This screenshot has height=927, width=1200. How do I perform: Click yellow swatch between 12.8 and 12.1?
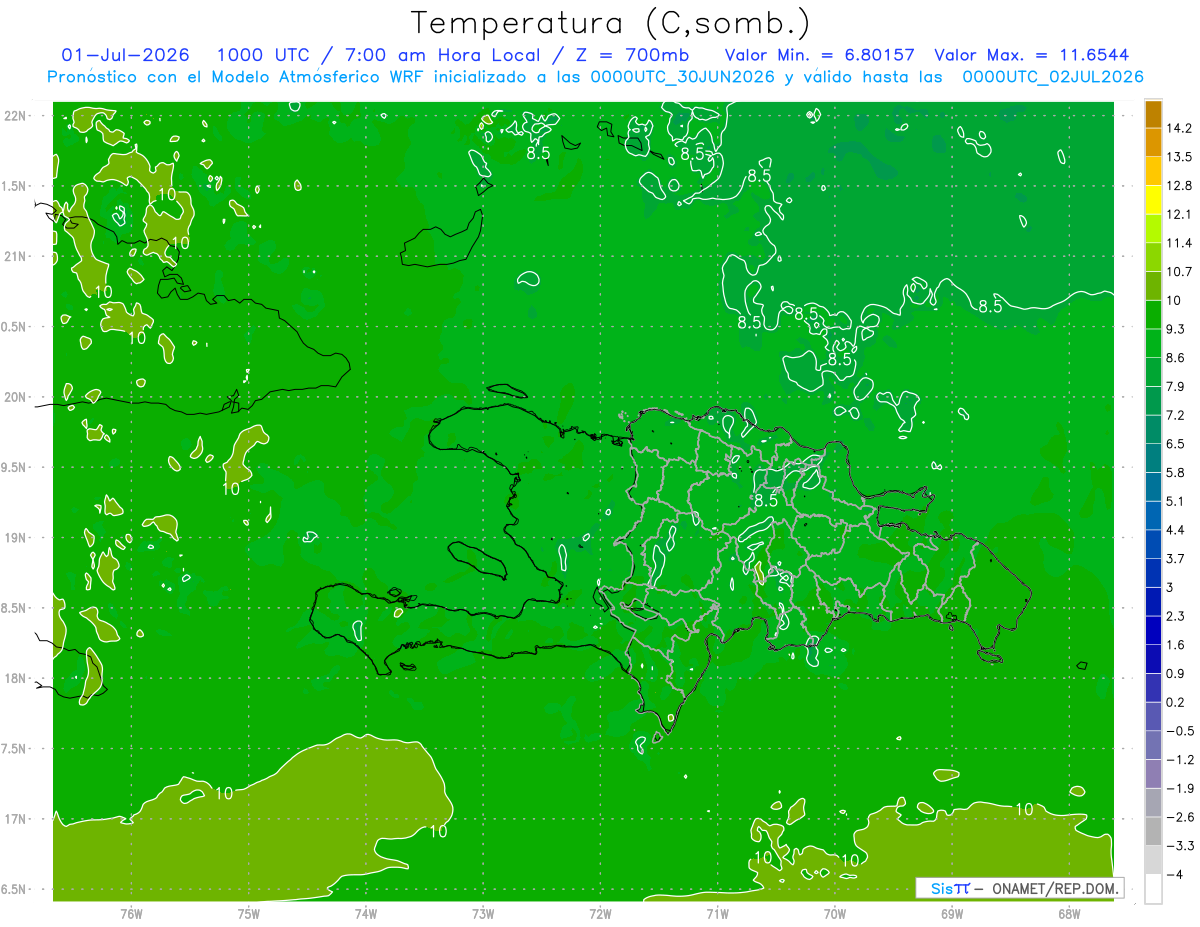[x=1153, y=200]
